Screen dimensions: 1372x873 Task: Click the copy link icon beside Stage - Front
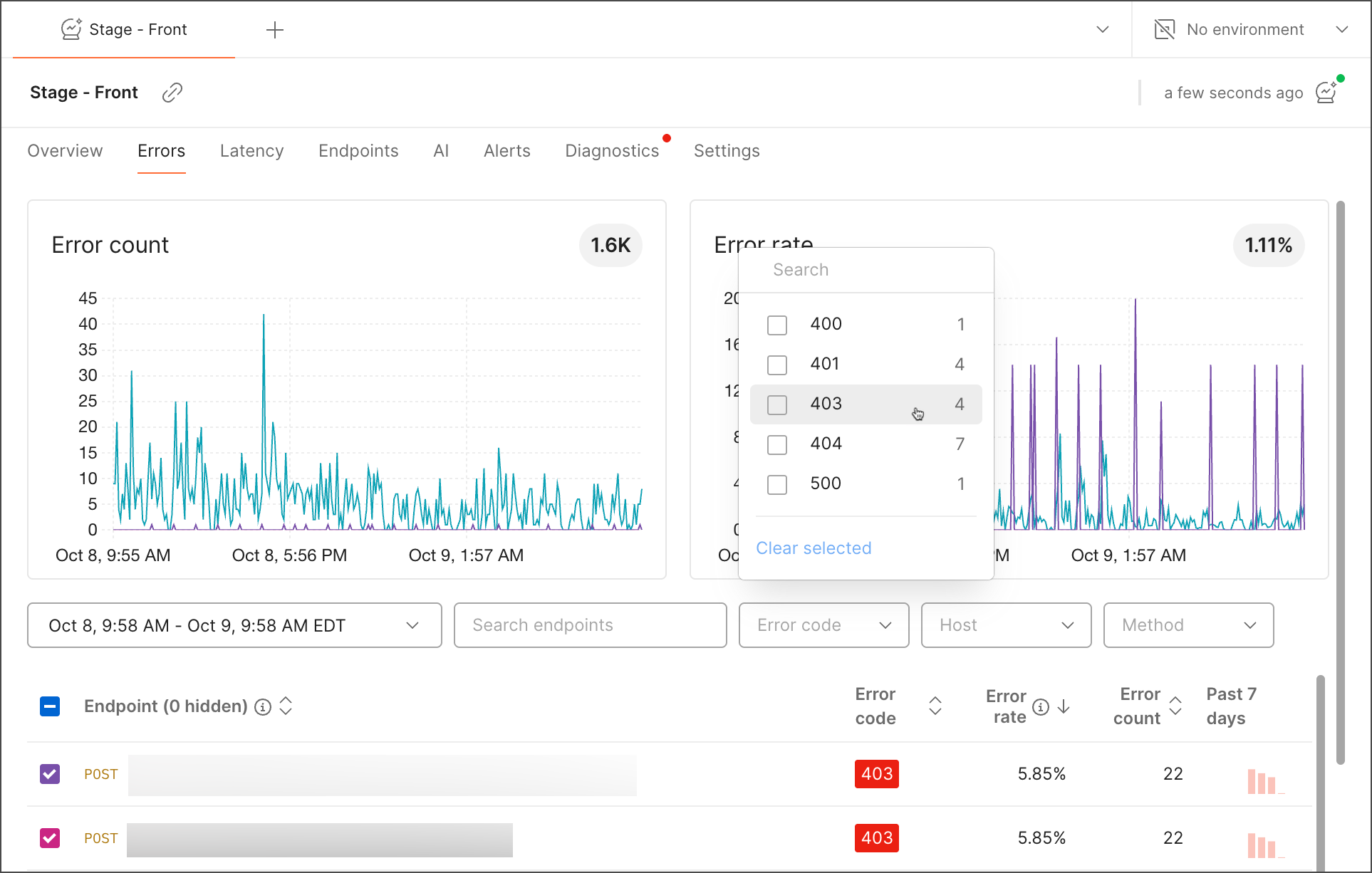[172, 93]
